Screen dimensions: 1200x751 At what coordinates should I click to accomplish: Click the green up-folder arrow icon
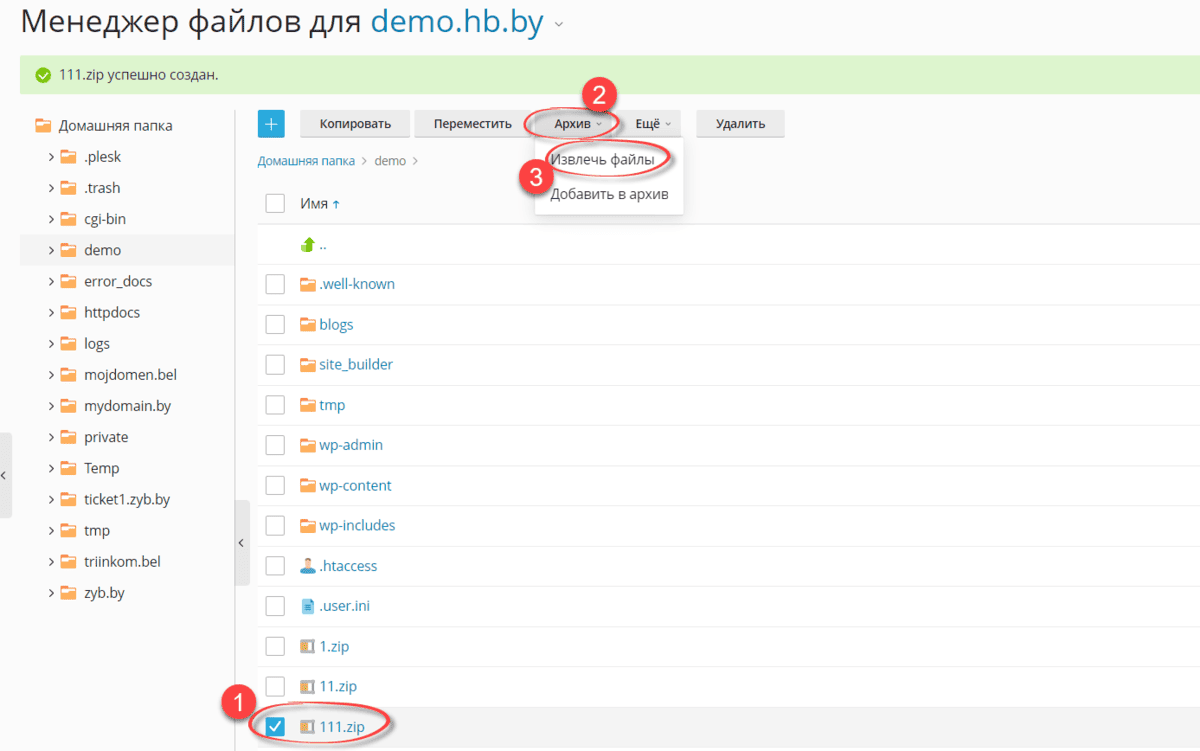308,244
